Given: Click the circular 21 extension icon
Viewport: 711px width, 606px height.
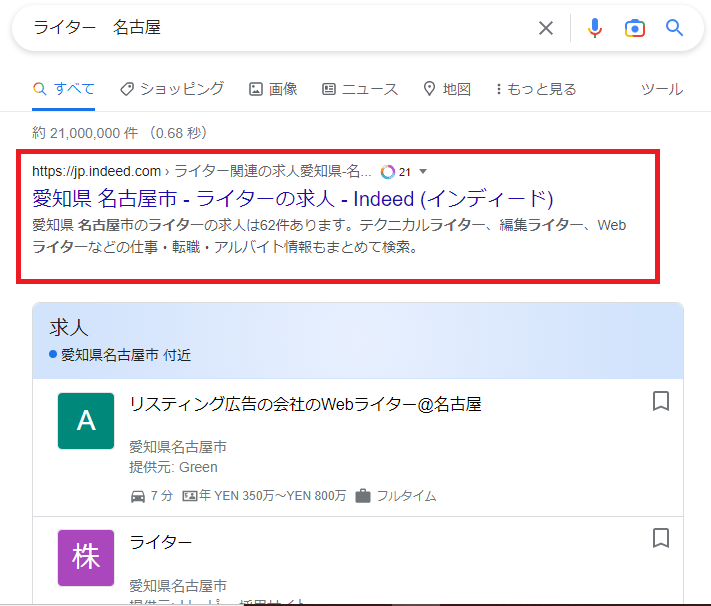Looking at the screenshot, I should pyautogui.click(x=388, y=172).
